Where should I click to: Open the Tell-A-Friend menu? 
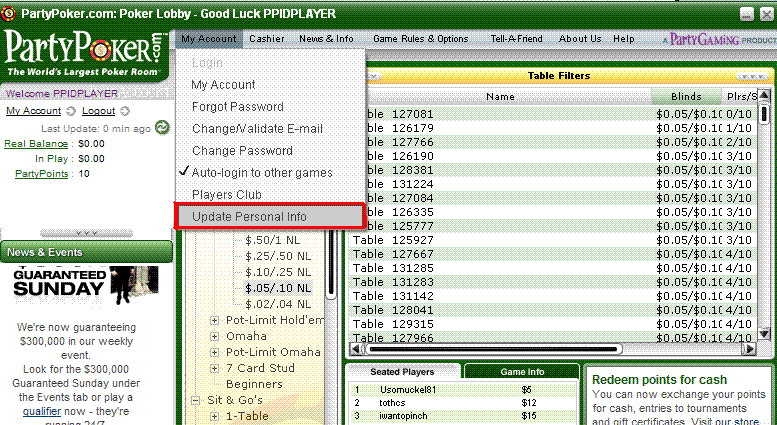click(516, 39)
